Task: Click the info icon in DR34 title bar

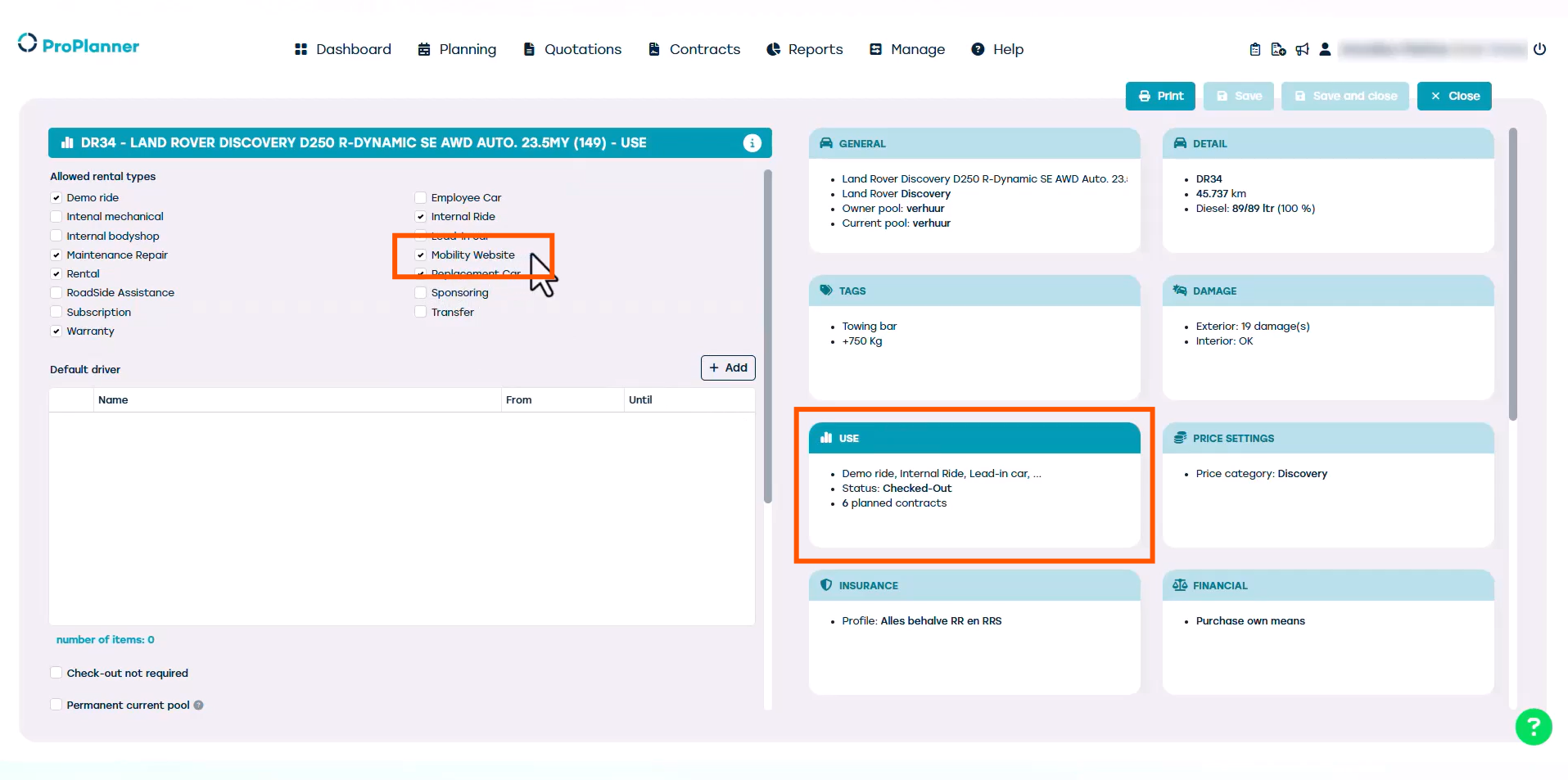Action: click(x=752, y=143)
